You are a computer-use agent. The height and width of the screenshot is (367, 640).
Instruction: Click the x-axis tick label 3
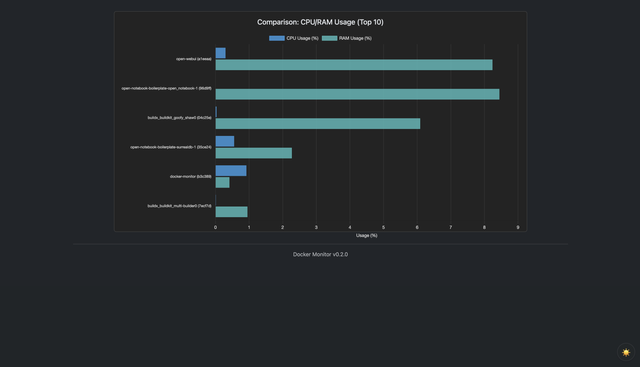(316, 227)
